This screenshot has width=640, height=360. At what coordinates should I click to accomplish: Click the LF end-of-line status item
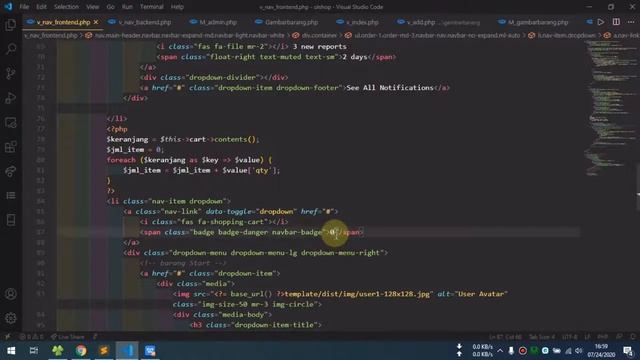tap(587, 337)
